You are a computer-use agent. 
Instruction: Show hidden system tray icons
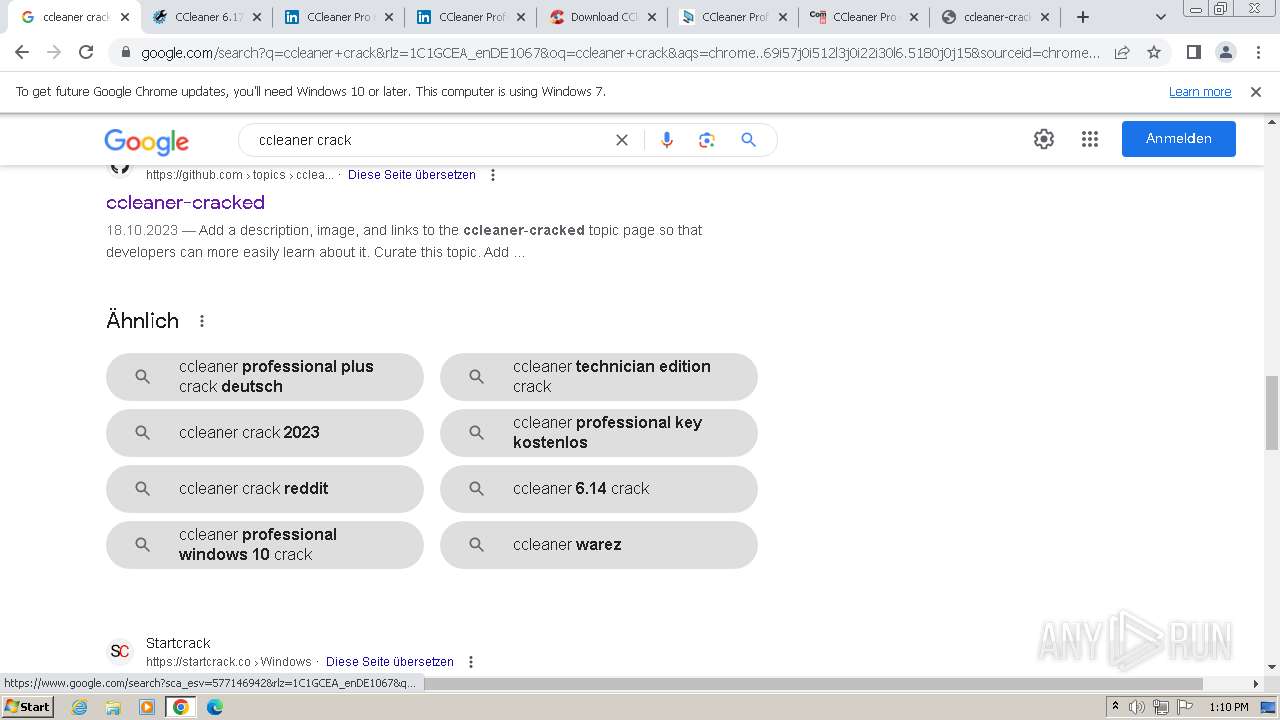1116,707
